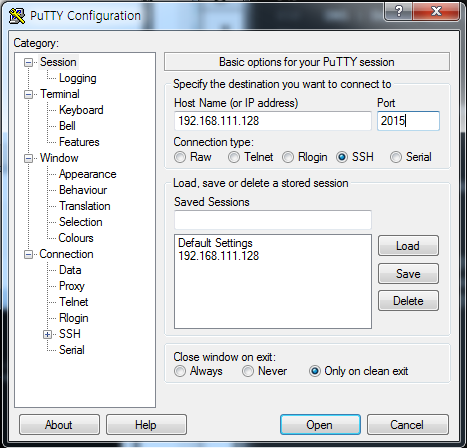Image resolution: width=467 pixels, height=448 pixels.
Task: Focus the Host Name input field
Action: coord(273,121)
